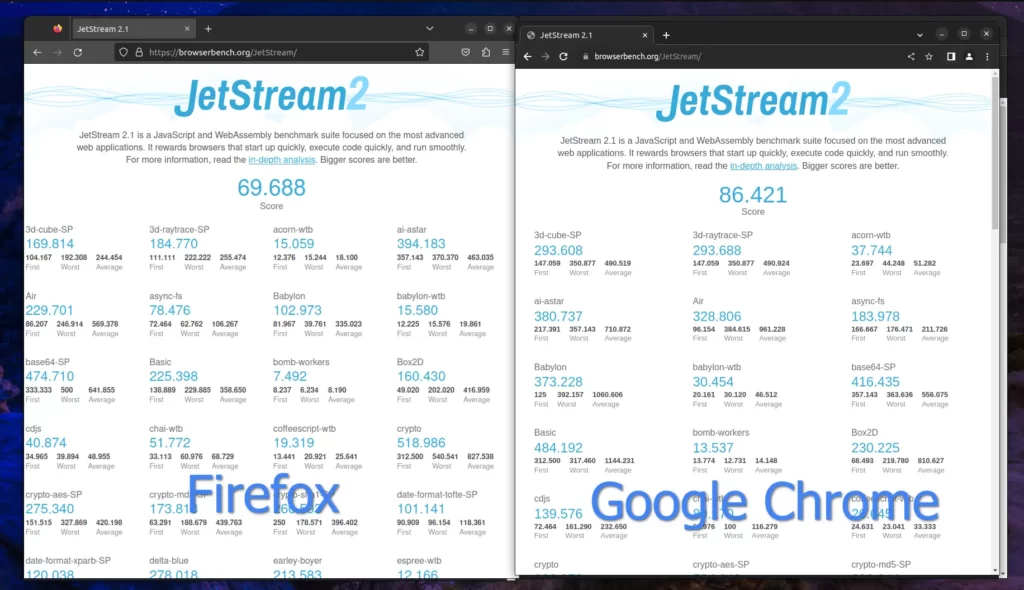The width and height of the screenshot is (1024, 590).
Task: Go back in Firefox window
Action: coord(37,52)
